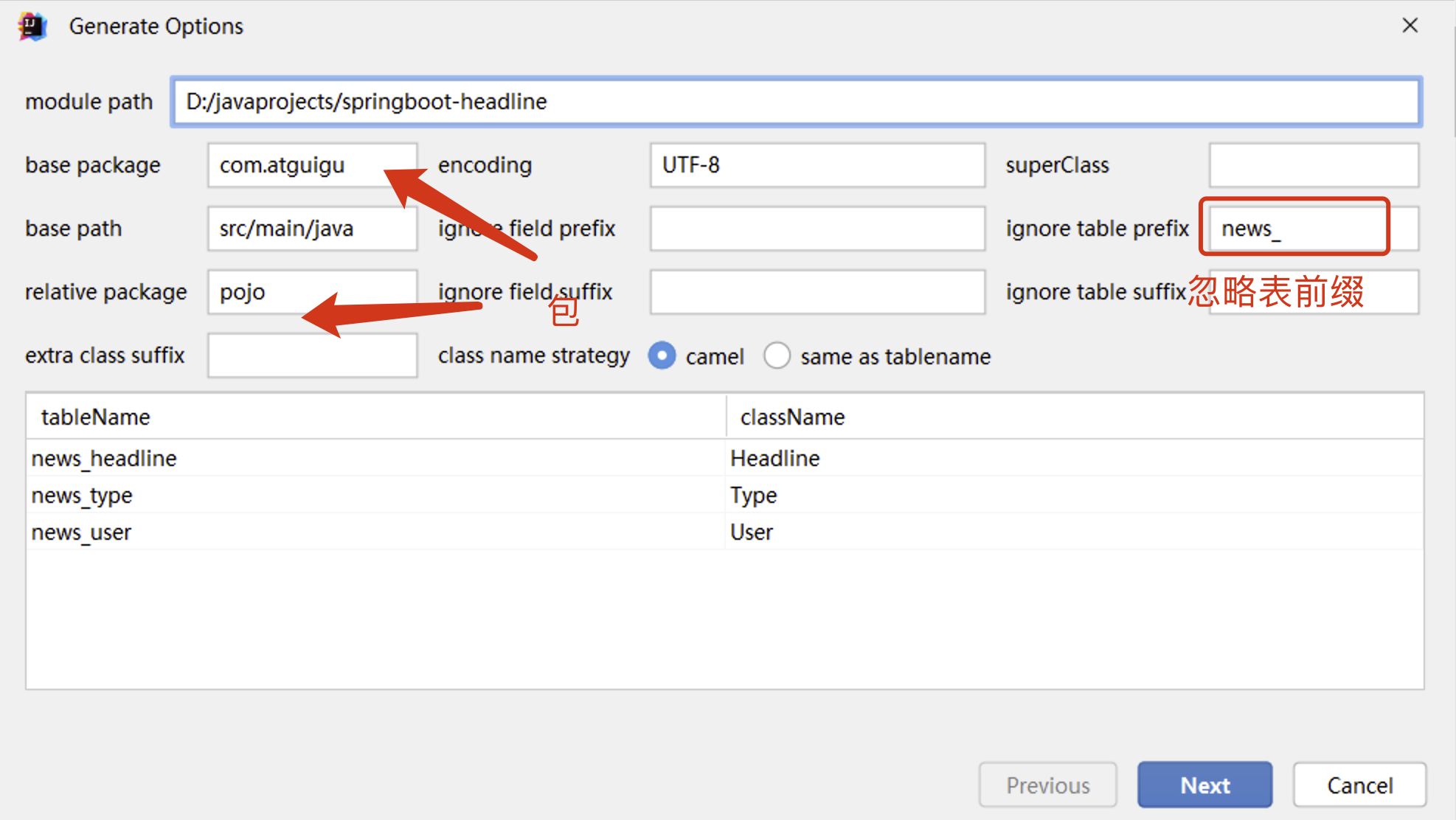Click the User className cell

click(x=752, y=532)
